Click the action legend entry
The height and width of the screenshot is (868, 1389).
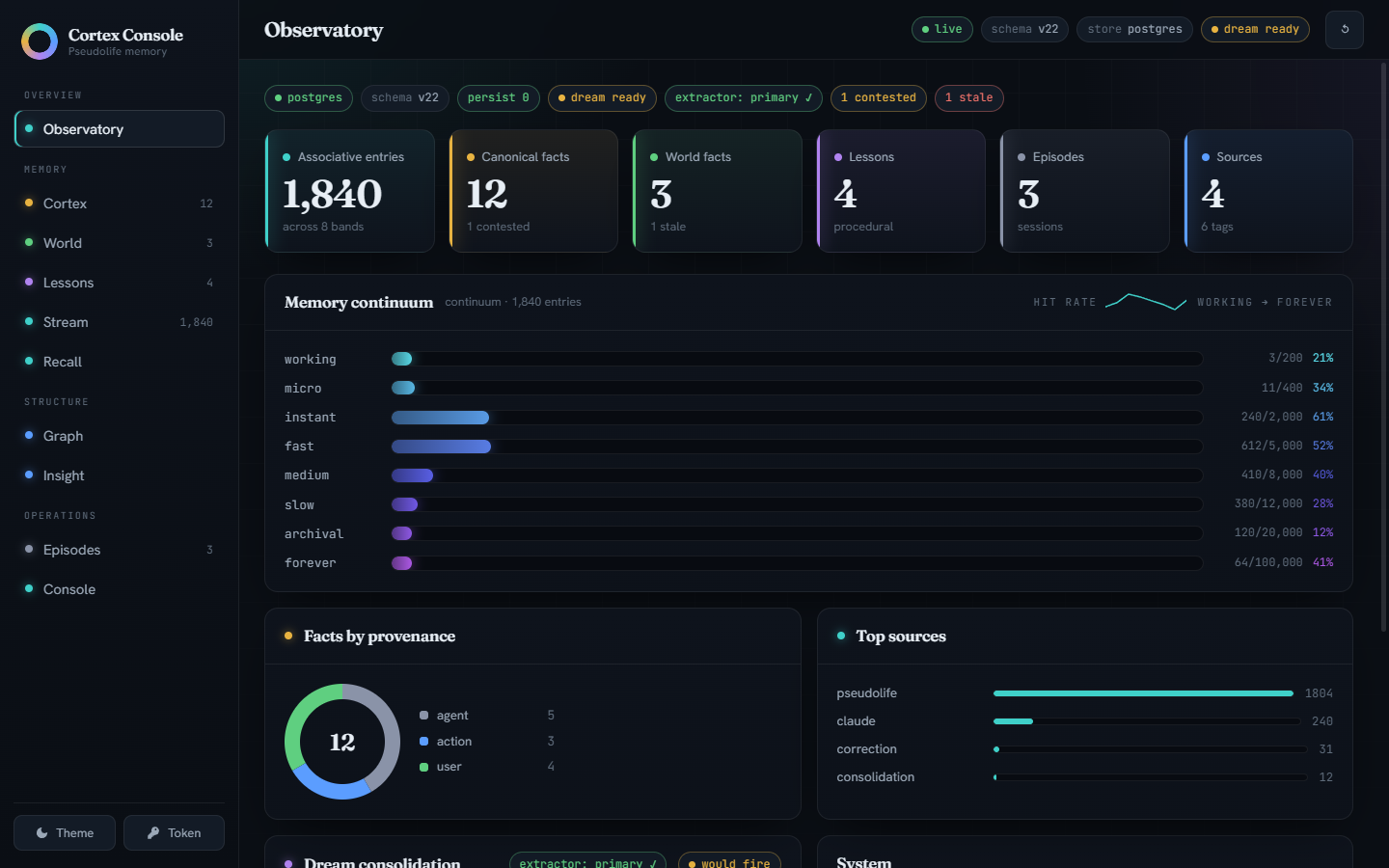pyautogui.click(x=487, y=742)
